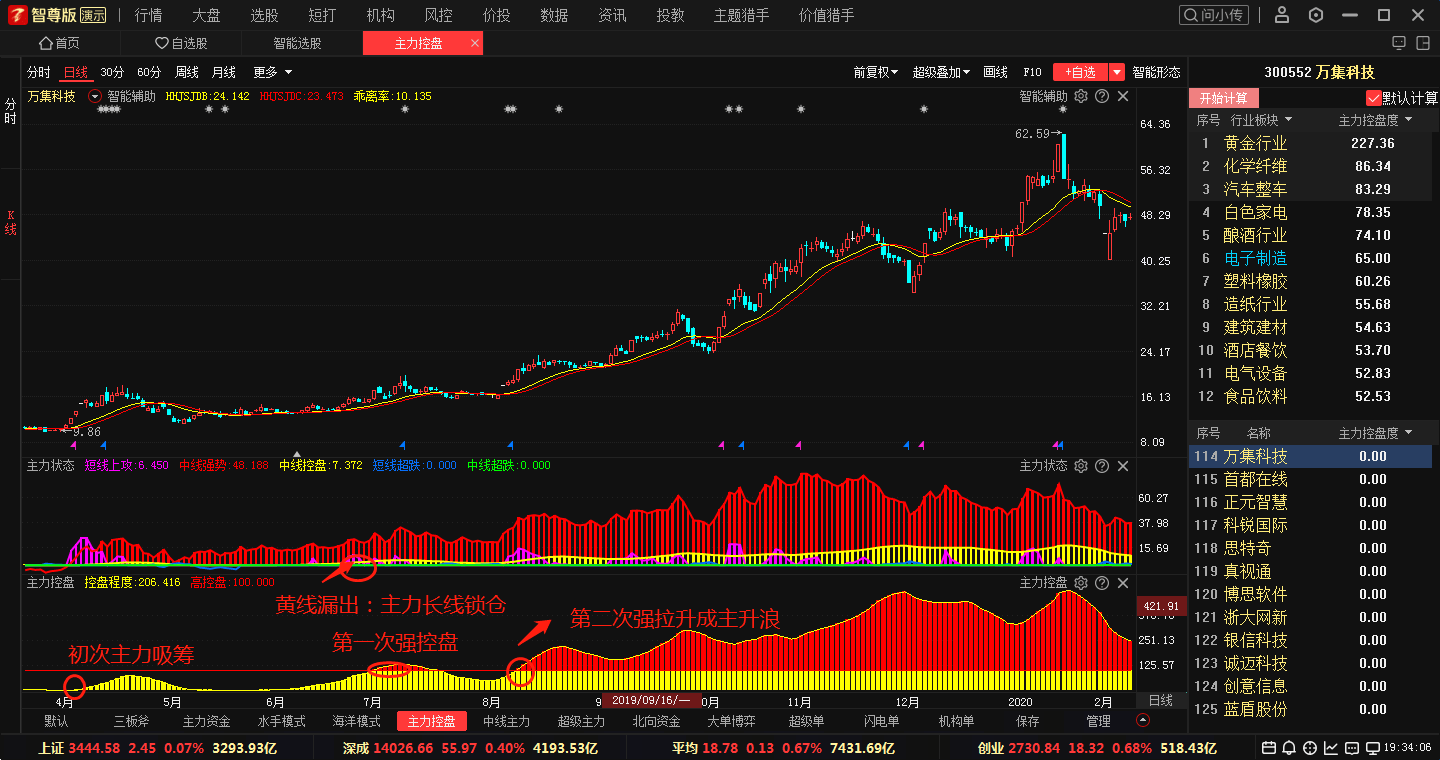Click the gear icon for 主力状态 panel
Image resolution: width=1440 pixels, height=760 pixels.
click(x=1080, y=466)
